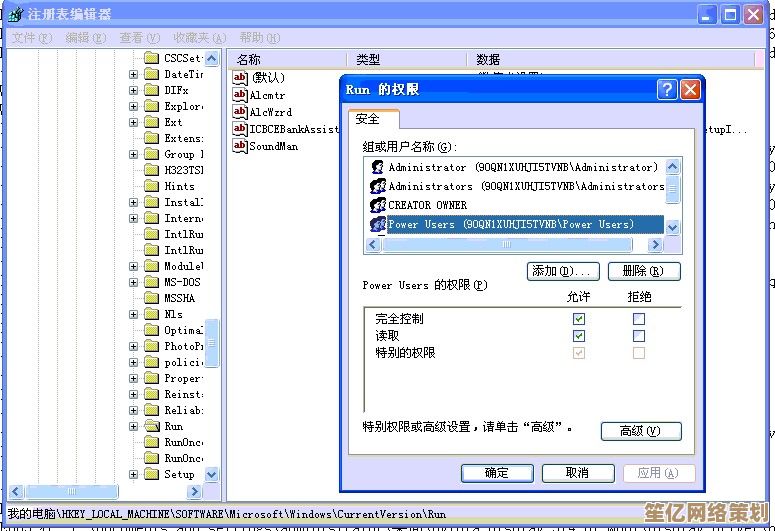The height and width of the screenshot is (531, 775).
Task: Toggle Deny checkbox for Read
Action: click(x=639, y=336)
